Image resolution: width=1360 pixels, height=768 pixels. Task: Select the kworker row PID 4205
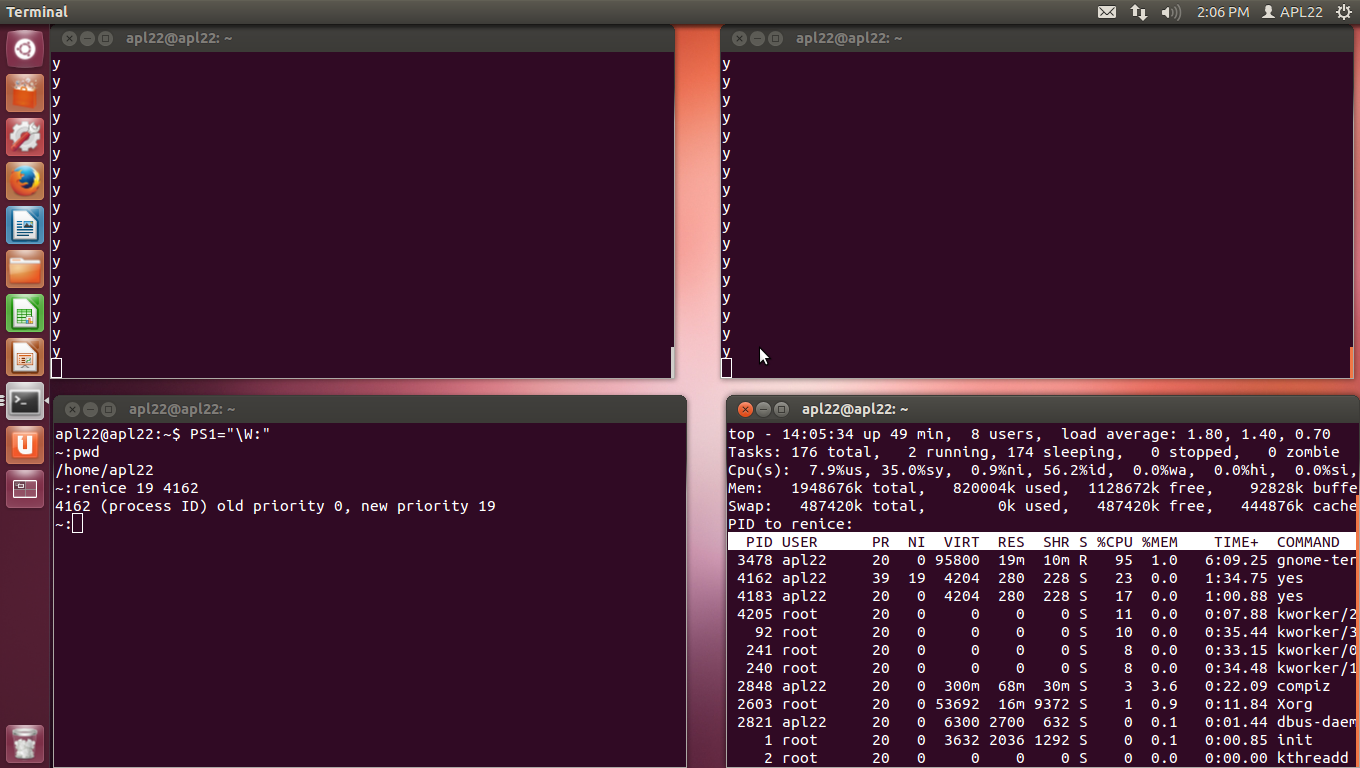click(1042, 614)
